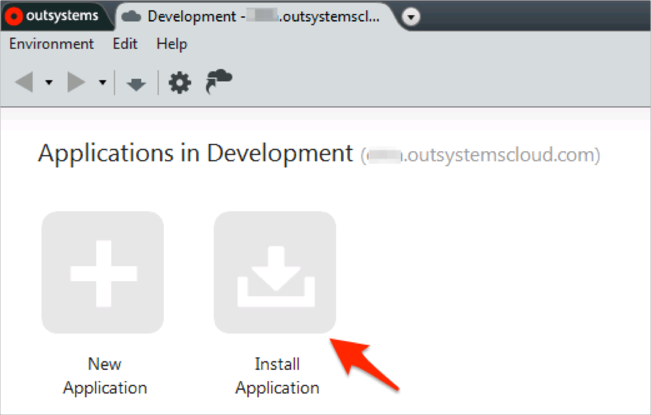This screenshot has height=415, width=651.
Task: Open settings with the gear icon
Action: coord(179,83)
